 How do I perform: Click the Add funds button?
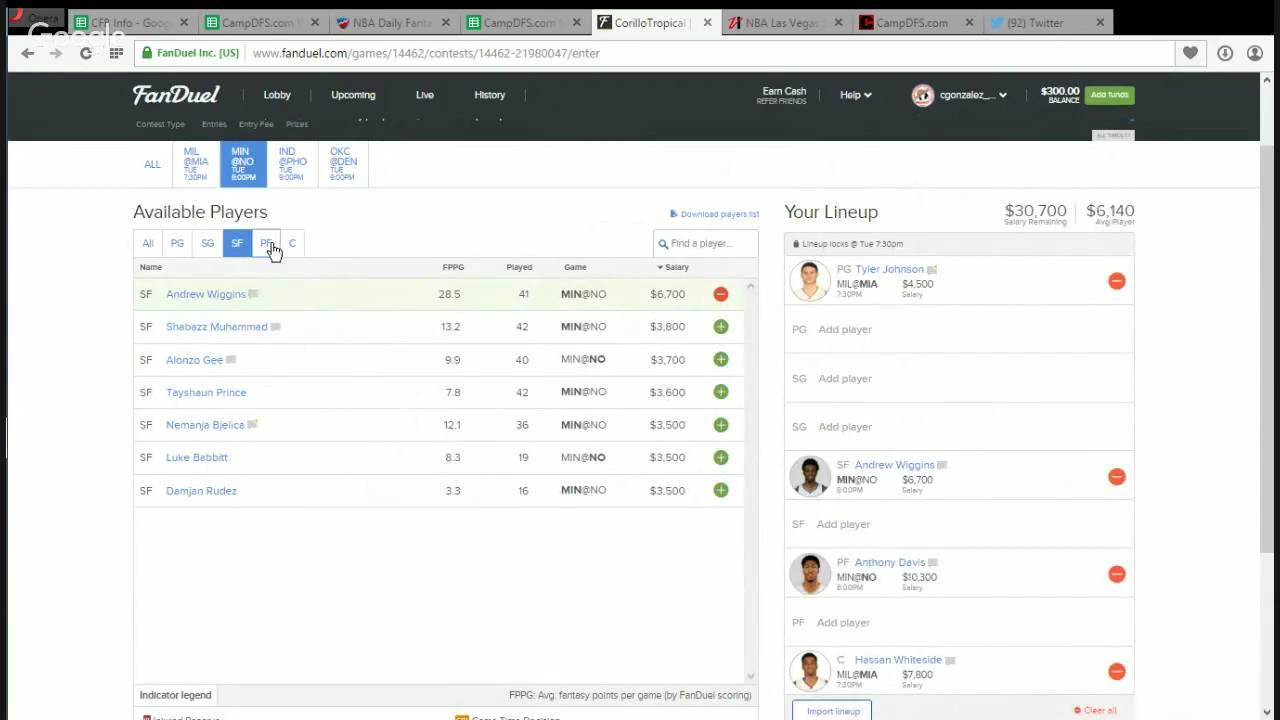(1110, 95)
